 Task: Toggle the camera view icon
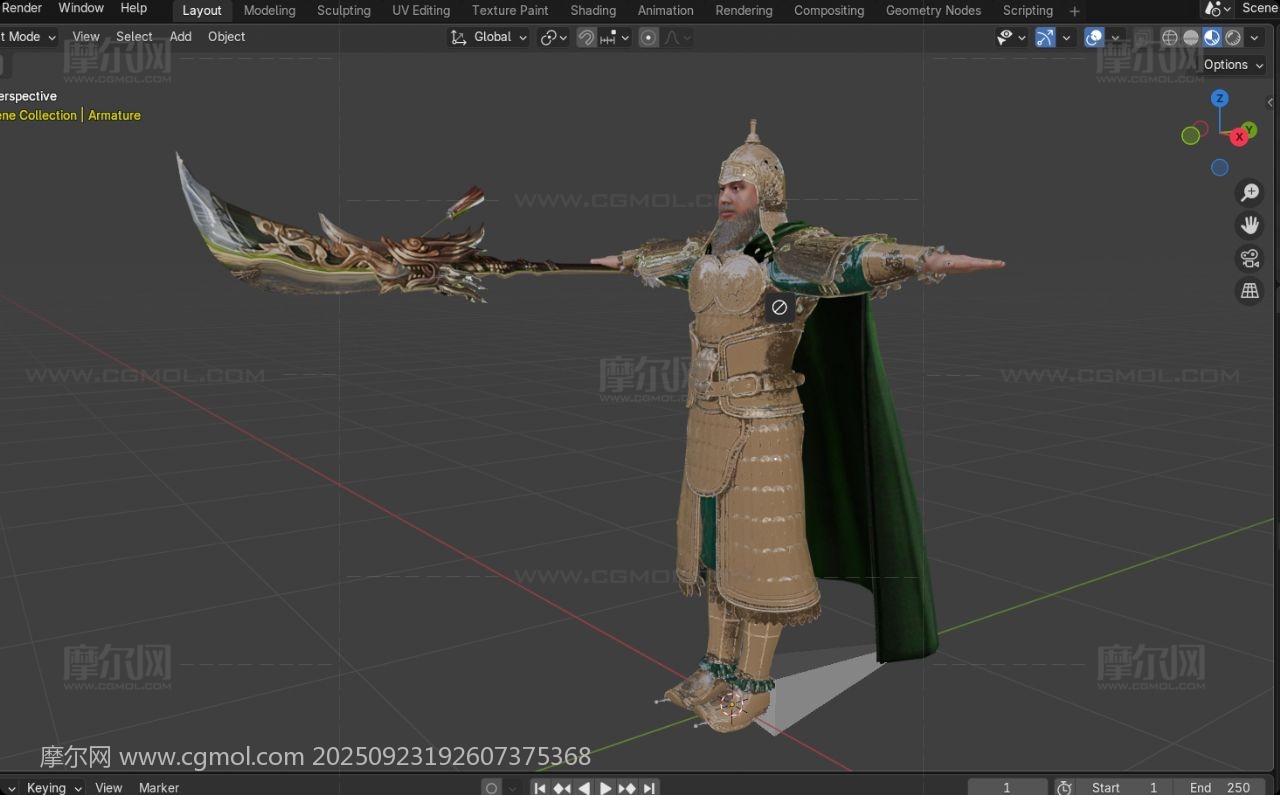coord(1249,259)
